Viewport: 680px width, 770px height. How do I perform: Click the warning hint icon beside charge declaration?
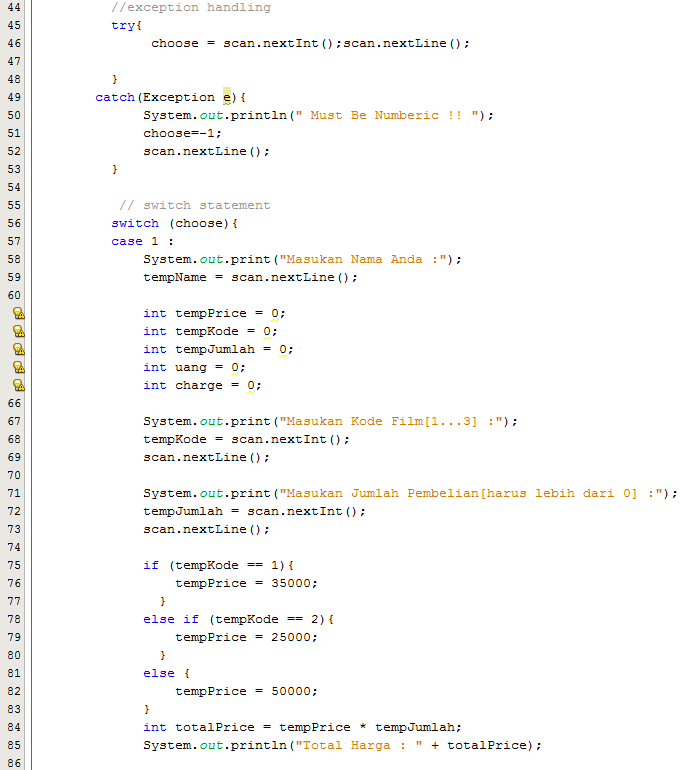coord(19,385)
